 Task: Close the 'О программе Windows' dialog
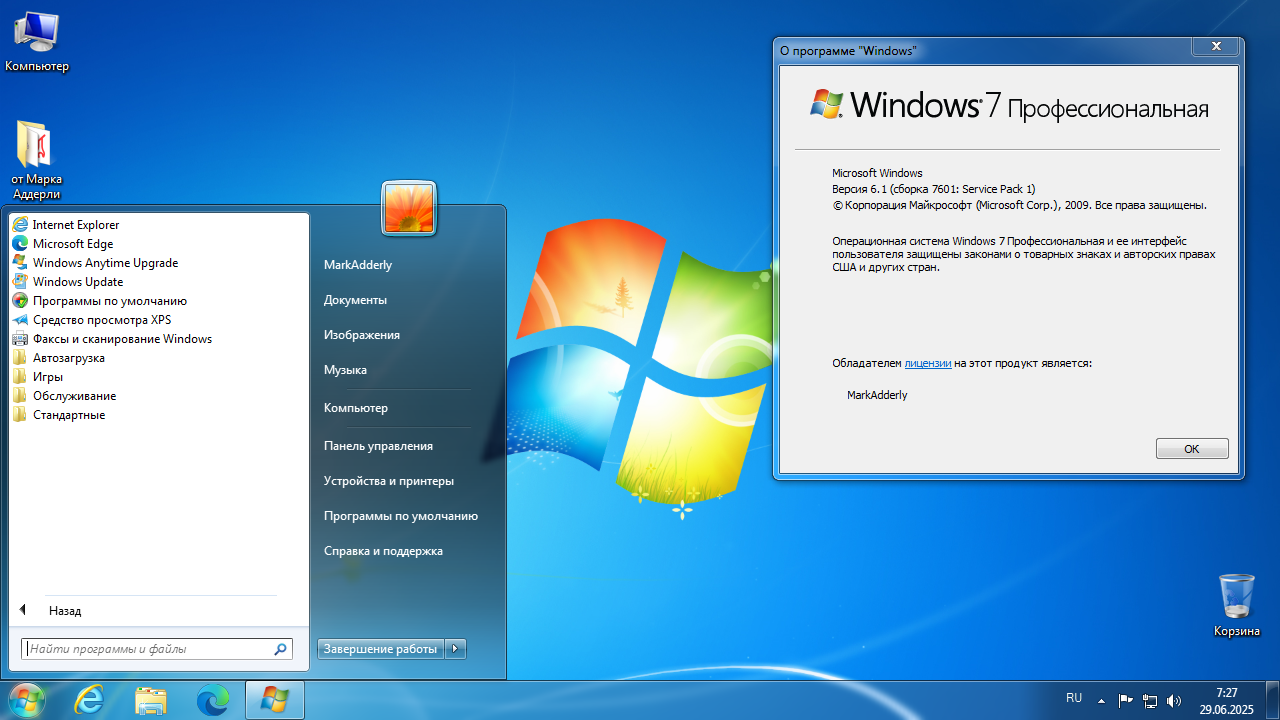1216,47
